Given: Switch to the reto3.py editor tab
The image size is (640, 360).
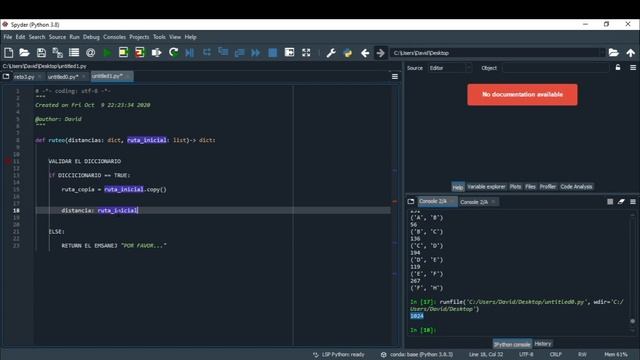Looking at the screenshot, I should pos(24,77).
